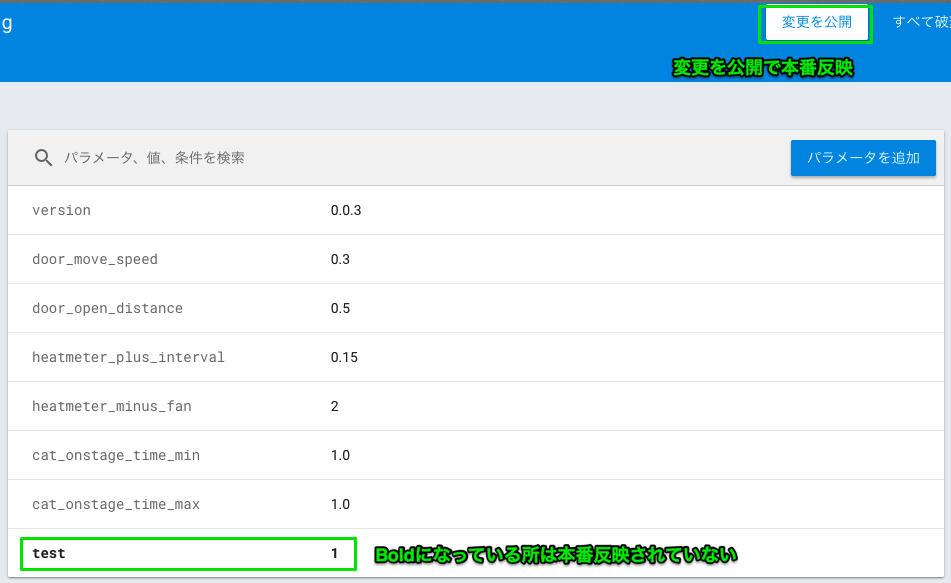Select the cat_onstage_time_max value 1.0
The width and height of the screenshot is (951, 583).
point(340,505)
